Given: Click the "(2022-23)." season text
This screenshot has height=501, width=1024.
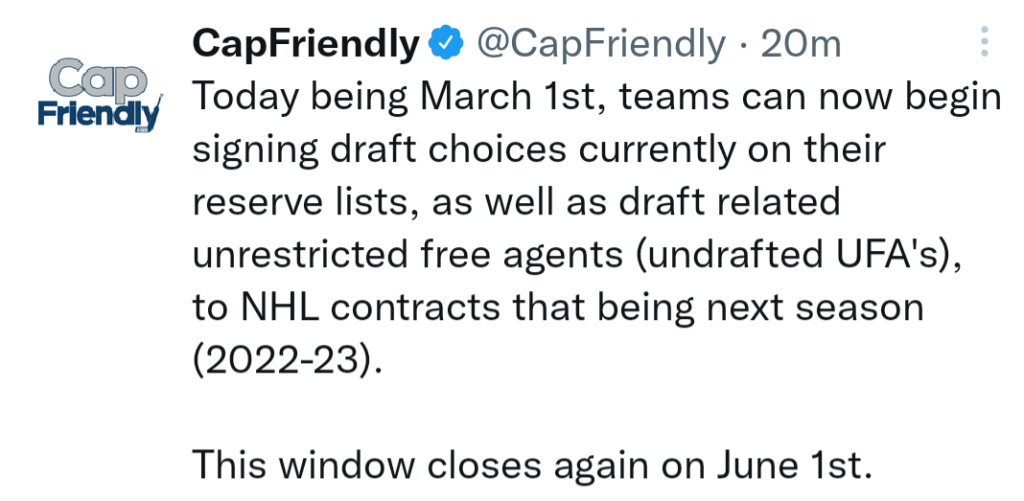Looking at the screenshot, I should click(285, 361).
